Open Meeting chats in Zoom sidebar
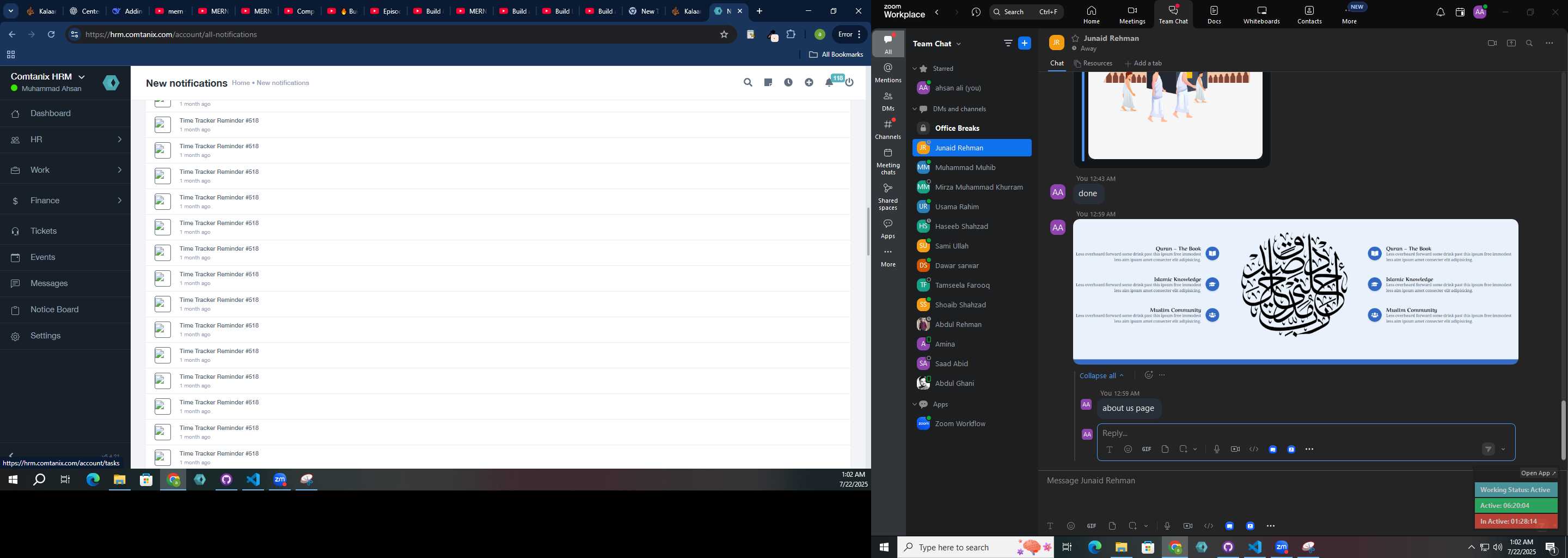Screen dimensions: 1568x558 (x=888, y=161)
